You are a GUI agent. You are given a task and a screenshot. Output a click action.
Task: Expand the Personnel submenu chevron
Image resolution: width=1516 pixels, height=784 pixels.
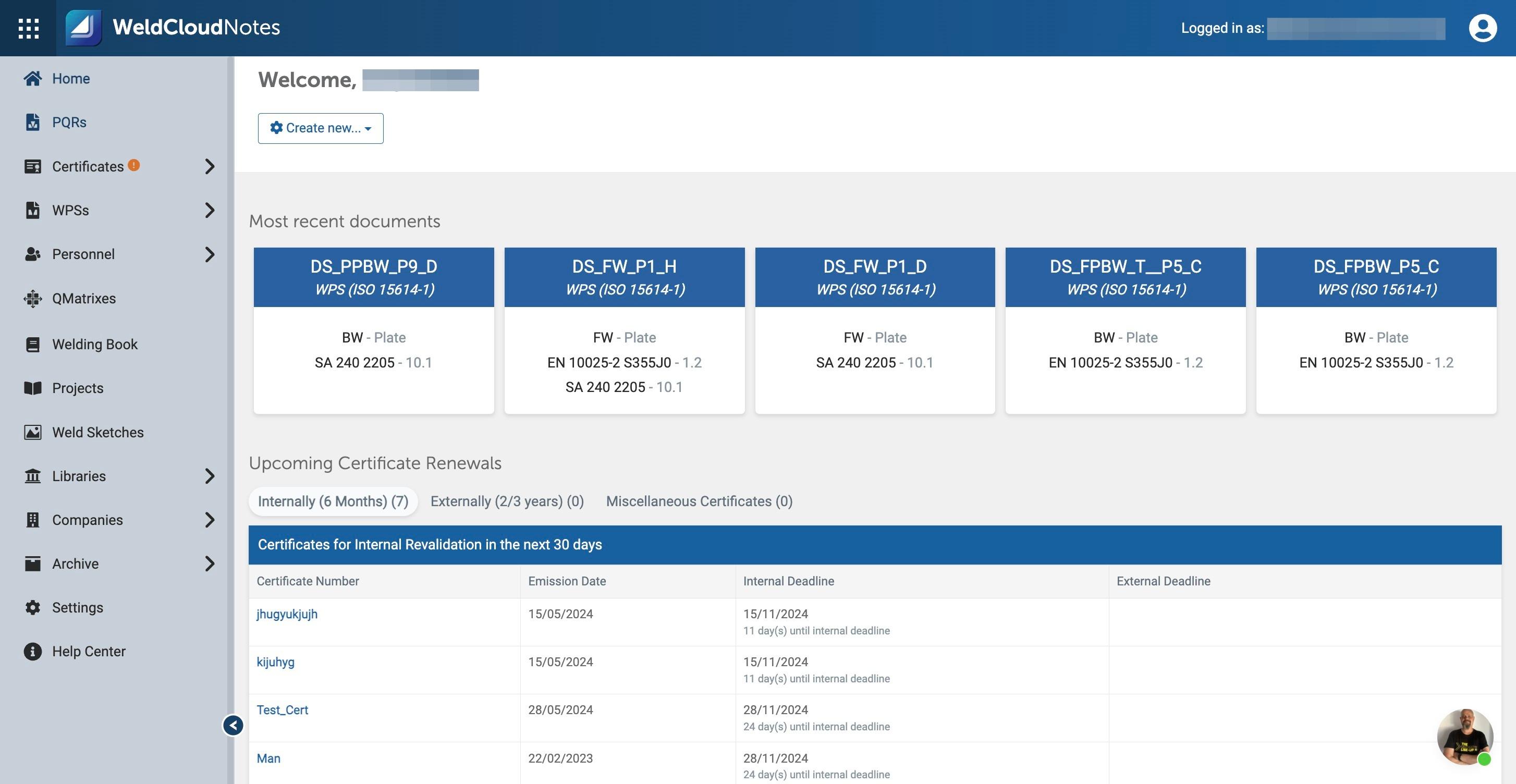point(210,254)
